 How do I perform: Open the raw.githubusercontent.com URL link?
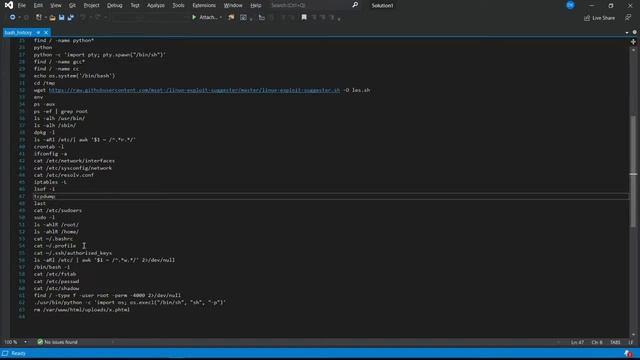[194, 90]
